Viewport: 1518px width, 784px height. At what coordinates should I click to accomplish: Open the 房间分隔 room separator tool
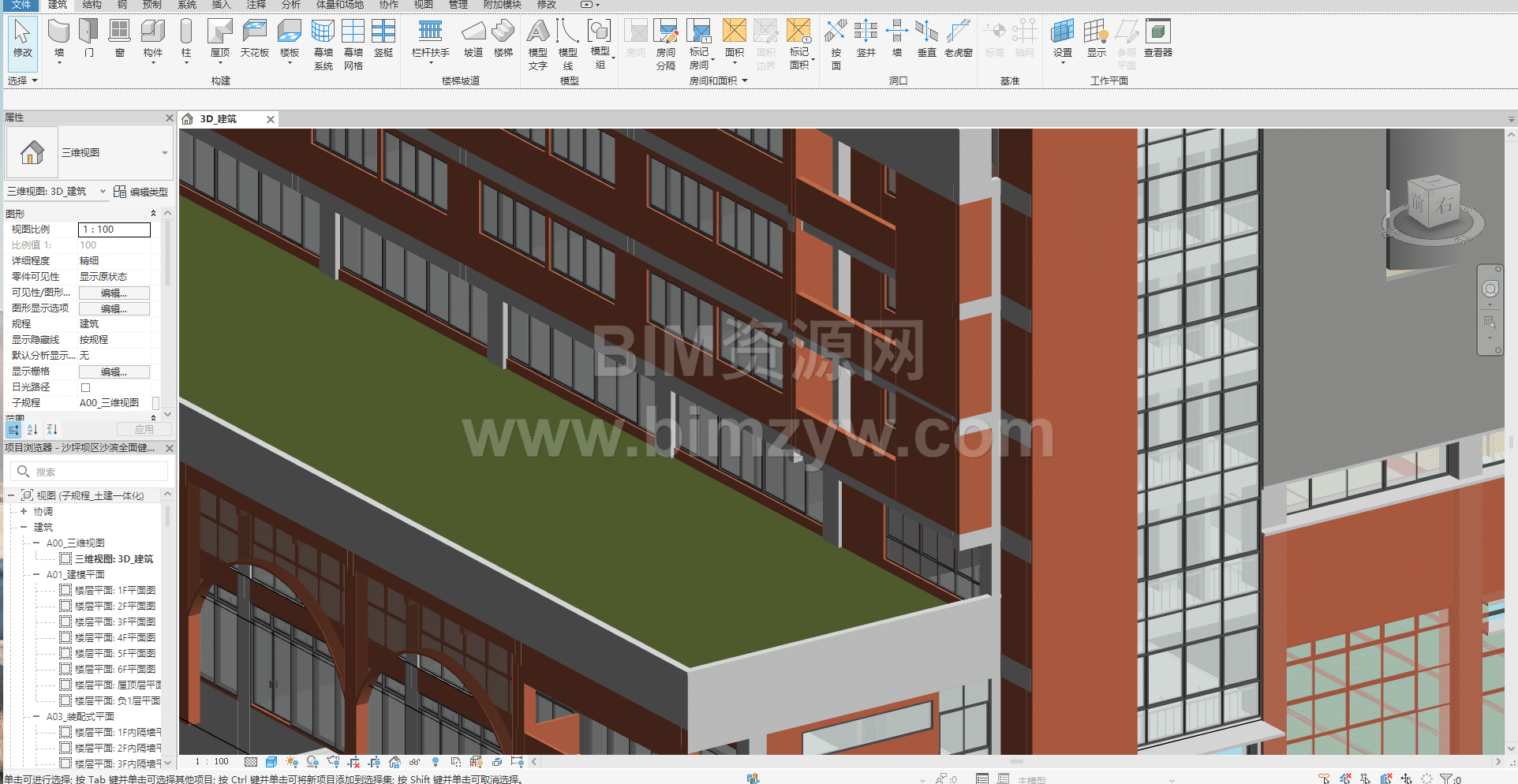[666, 45]
